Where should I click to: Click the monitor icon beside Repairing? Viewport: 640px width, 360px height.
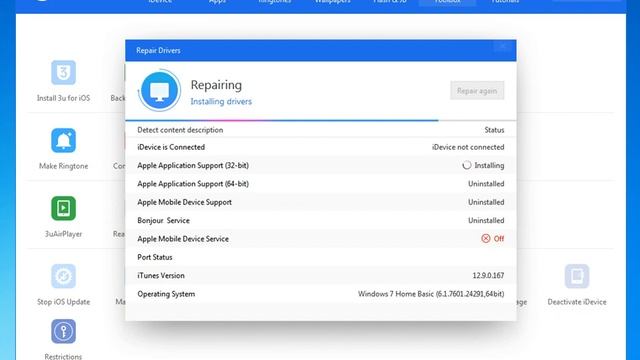(160, 90)
